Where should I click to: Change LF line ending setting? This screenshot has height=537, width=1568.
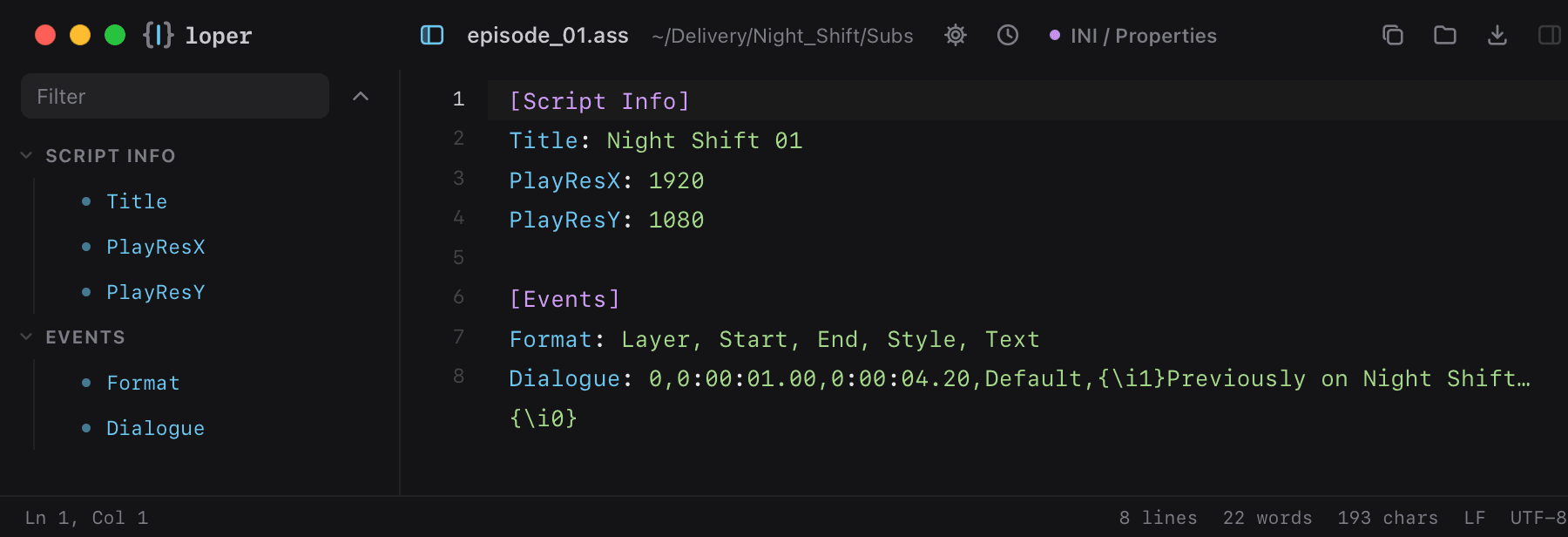click(x=1474, y=518)
